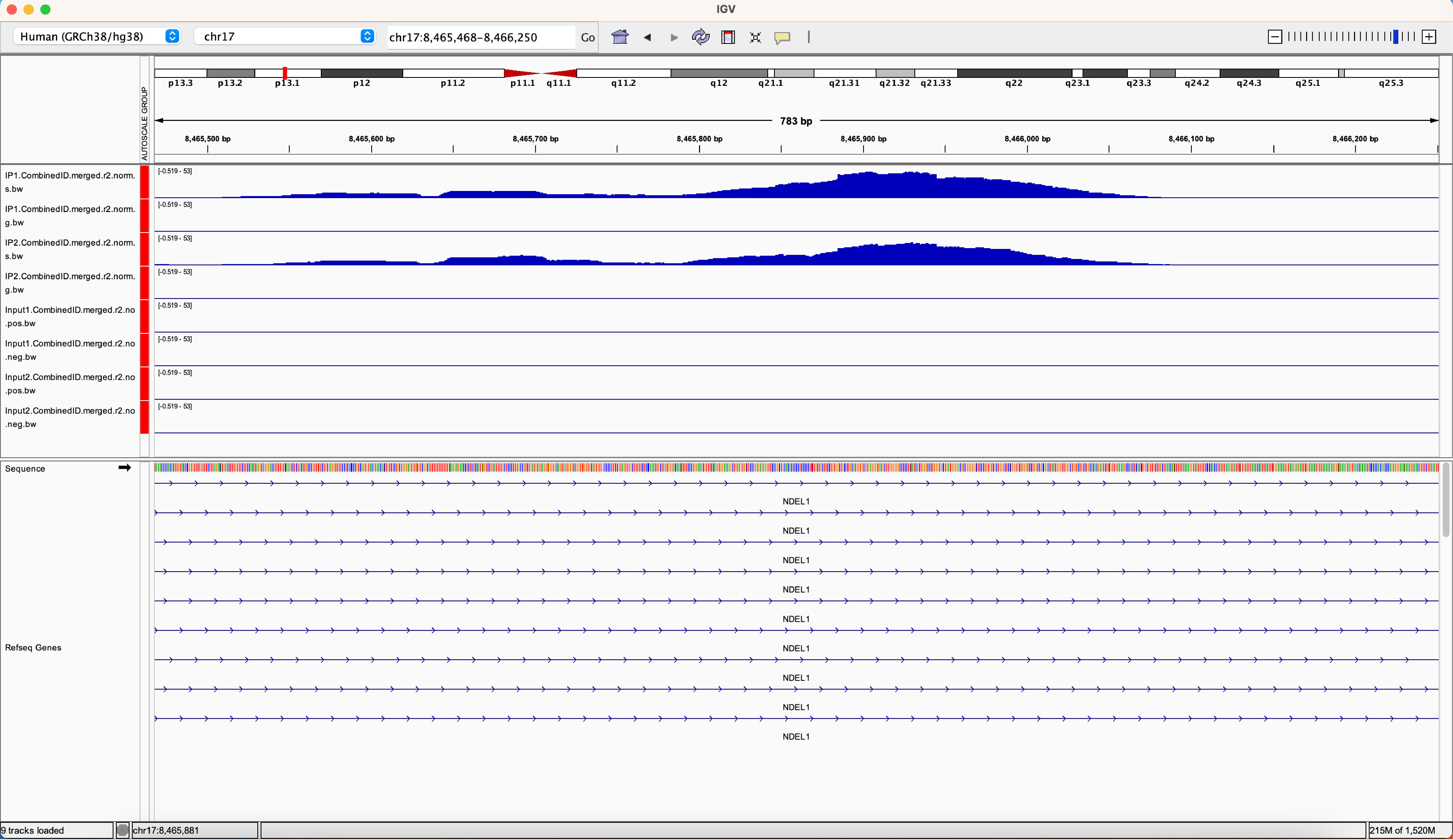Click the resize tracks to fit icon
The width and height of the screenshot is (1453, 840).
pos(755,37)
